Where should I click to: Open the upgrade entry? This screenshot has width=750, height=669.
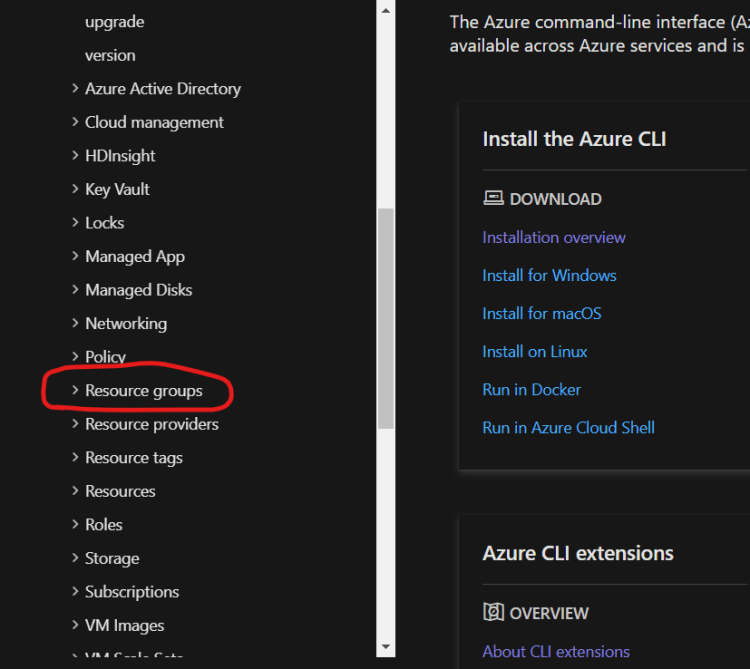point(114,22)
